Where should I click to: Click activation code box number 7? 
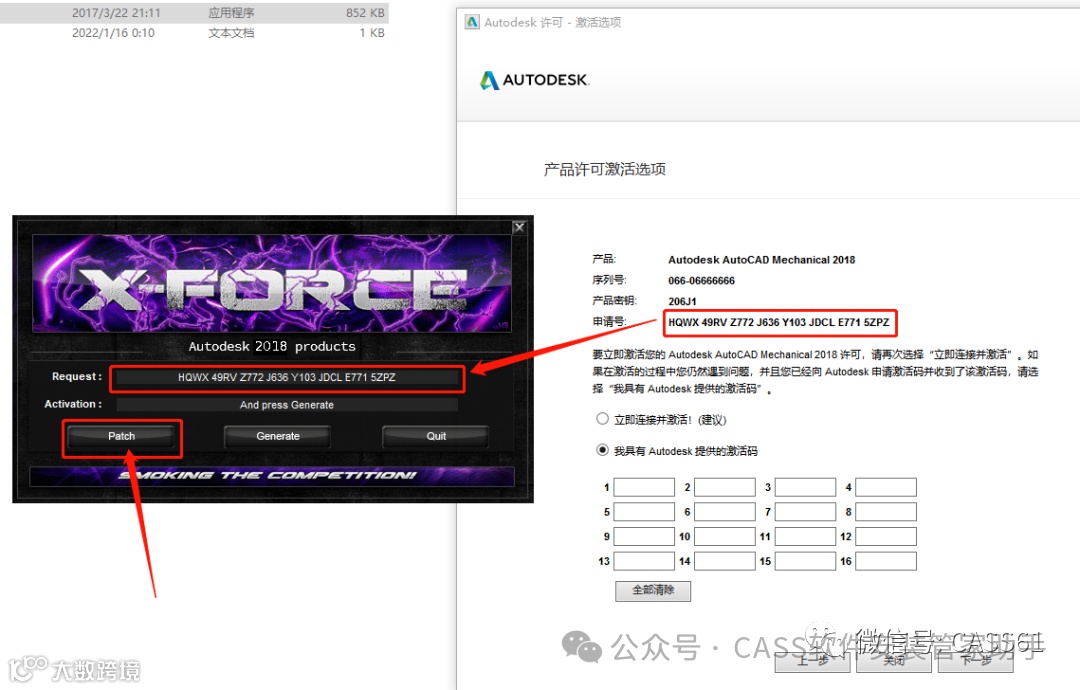[805, 512]
